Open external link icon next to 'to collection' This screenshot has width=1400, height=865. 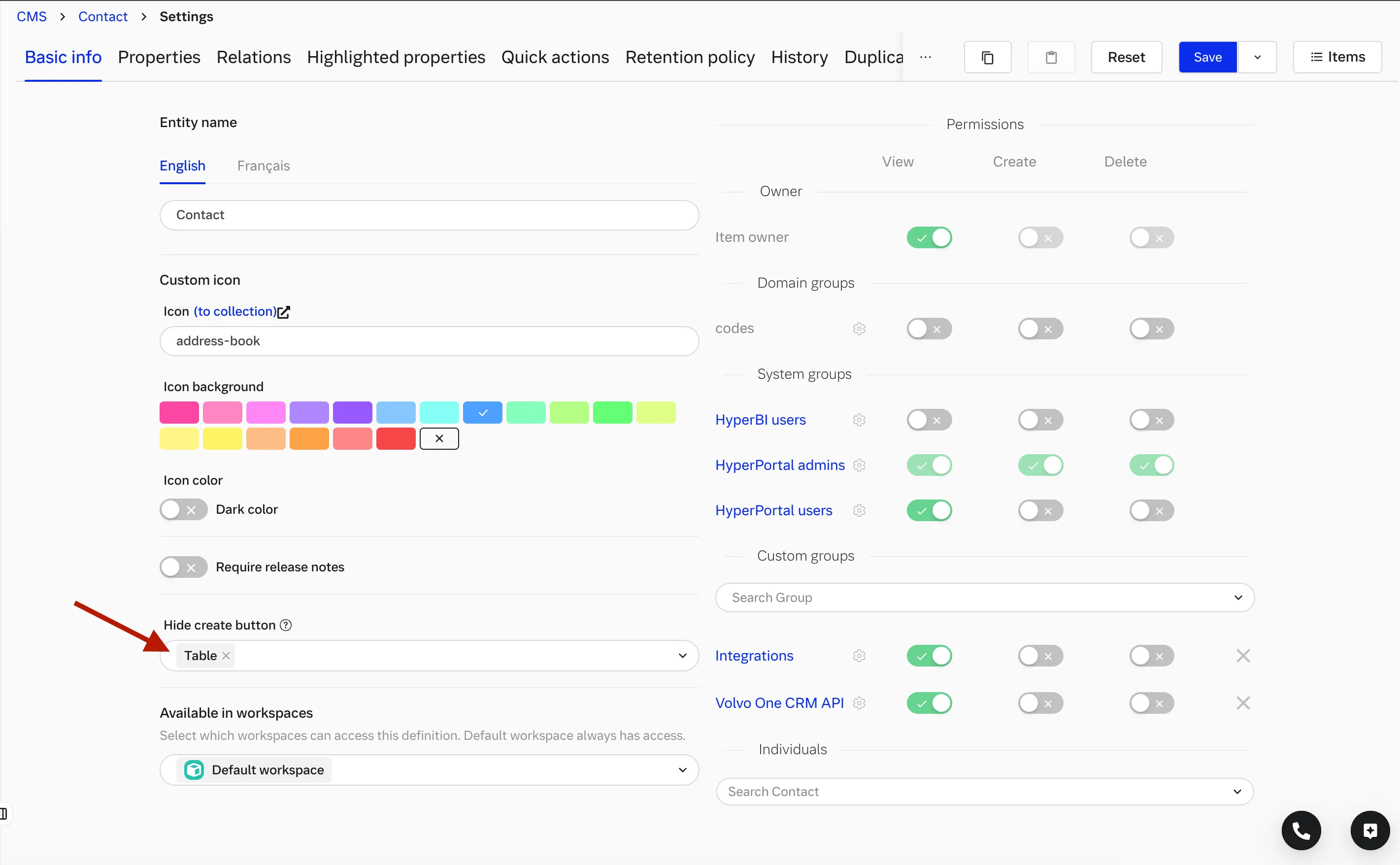[x=284, y=312]
